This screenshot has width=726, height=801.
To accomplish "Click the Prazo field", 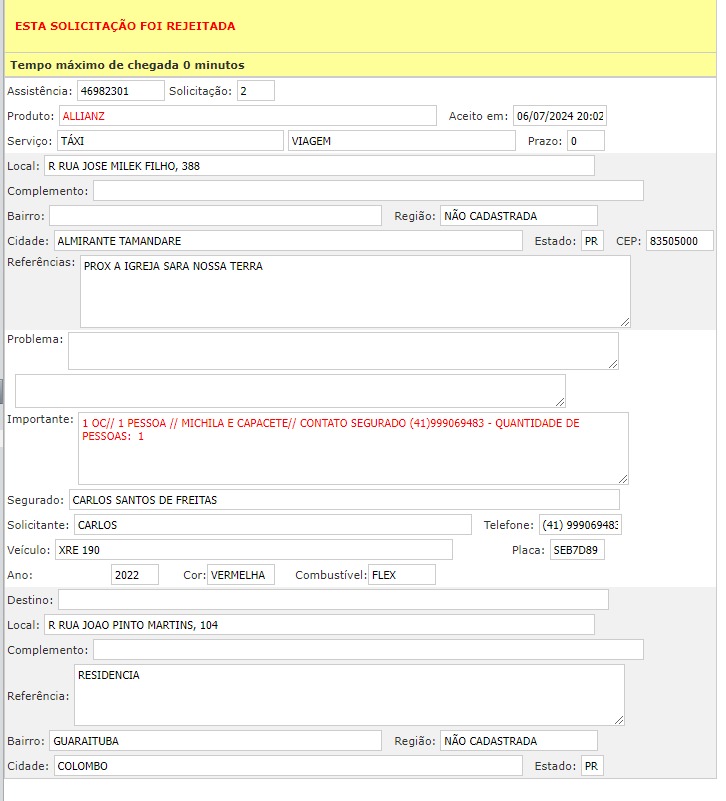I will click(x=586, y=141).
